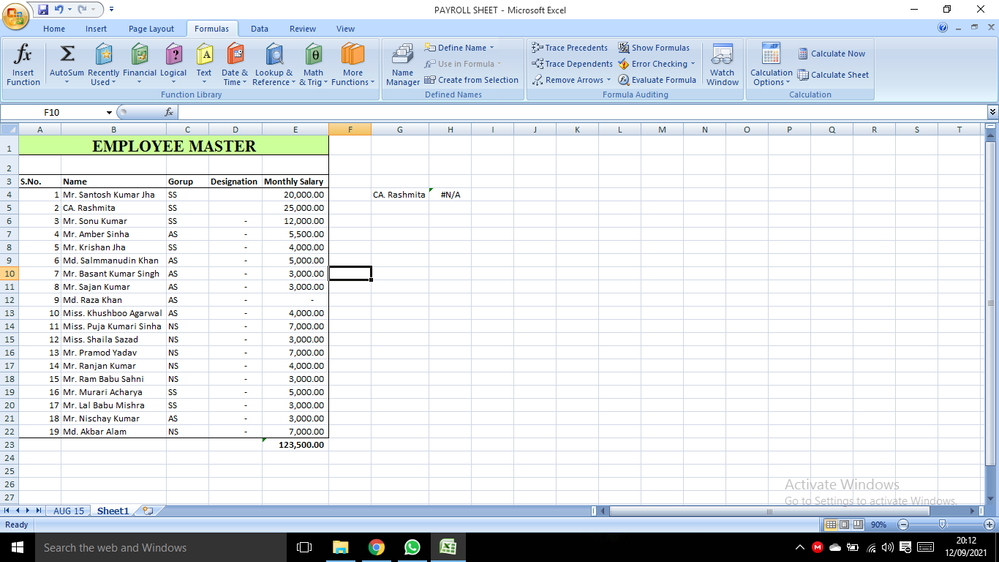The height and width of the screenshot is (562, 999).
Task: Open Microsoft Excel Help
Action: pos(942,28)
